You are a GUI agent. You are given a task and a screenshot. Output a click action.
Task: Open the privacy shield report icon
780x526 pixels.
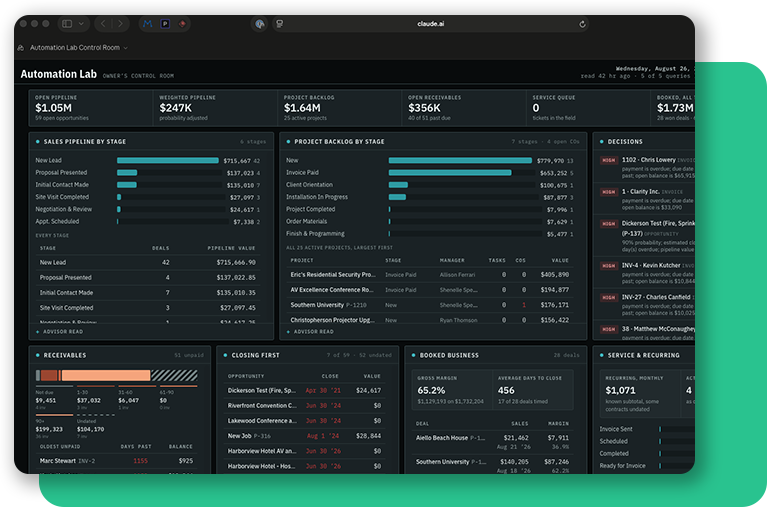(x=259, y=23)
